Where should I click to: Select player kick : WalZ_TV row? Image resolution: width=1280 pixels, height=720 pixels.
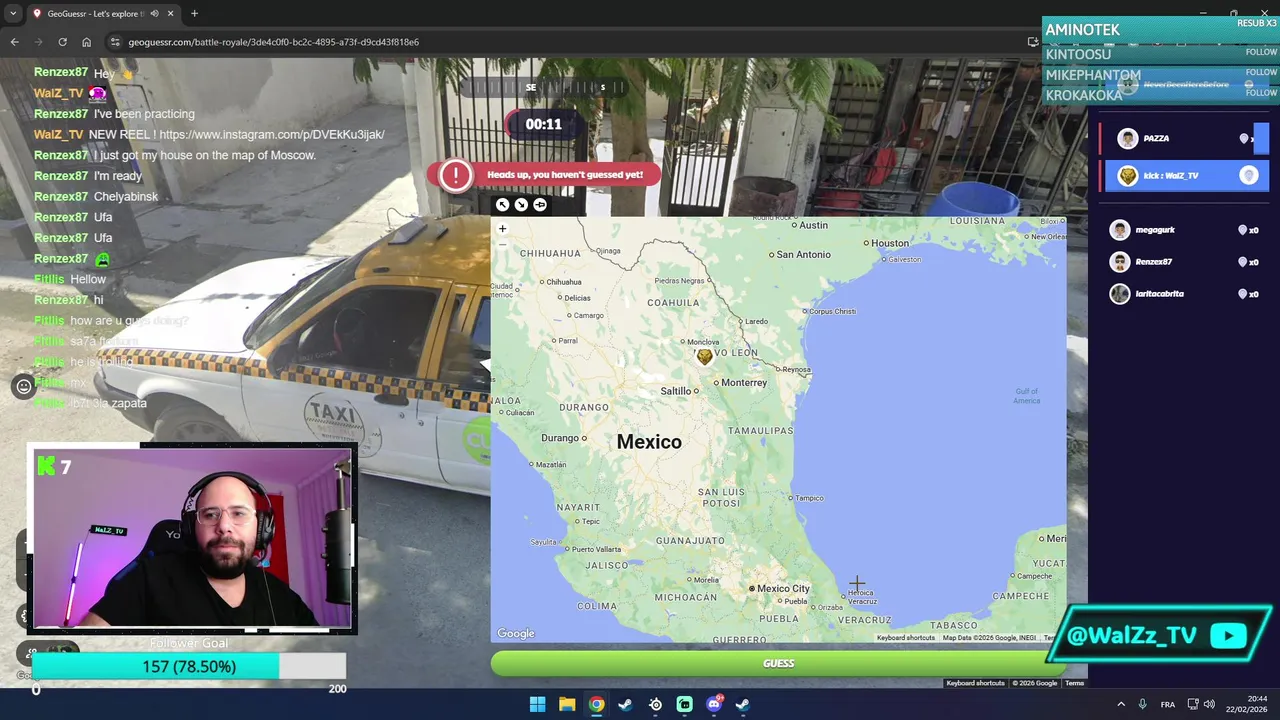pyautogui.click(x=1186, y=175)
